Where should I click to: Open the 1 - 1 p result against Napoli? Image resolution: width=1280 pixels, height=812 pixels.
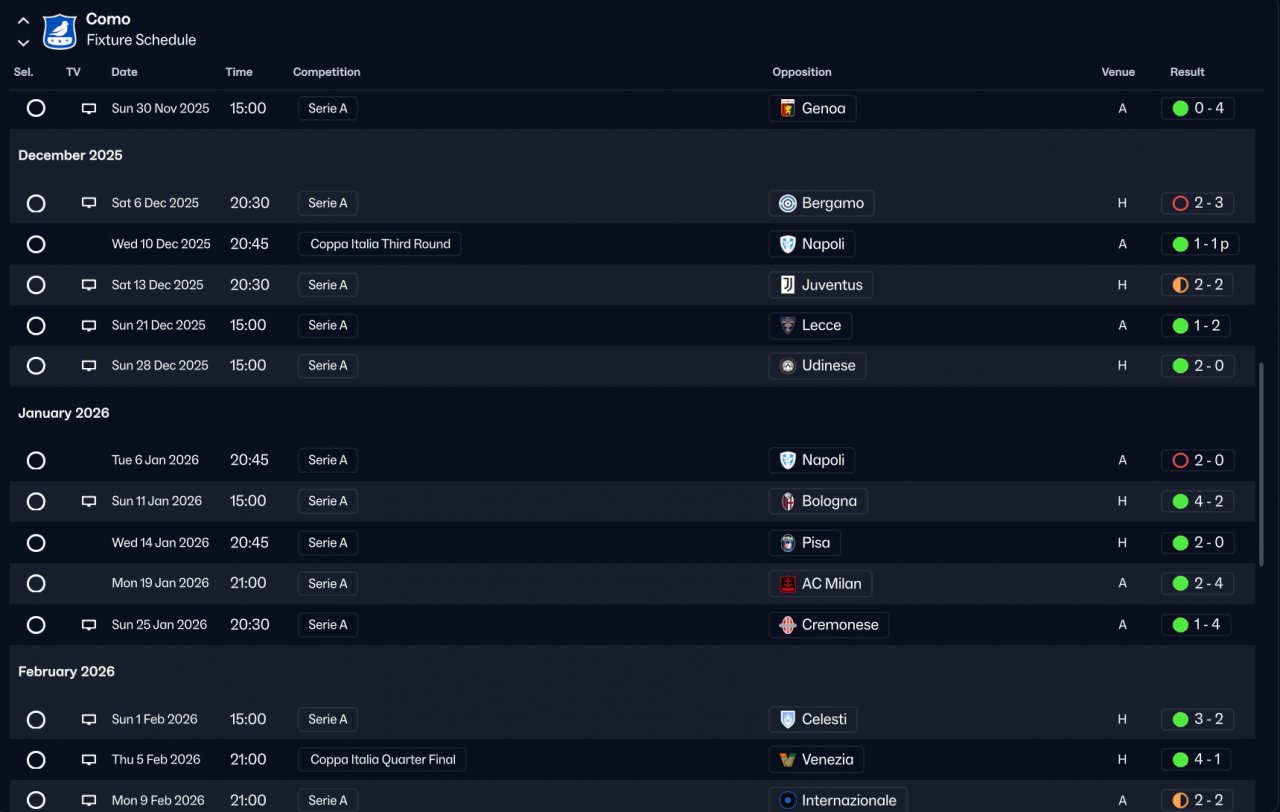(x=1198, y=244)
